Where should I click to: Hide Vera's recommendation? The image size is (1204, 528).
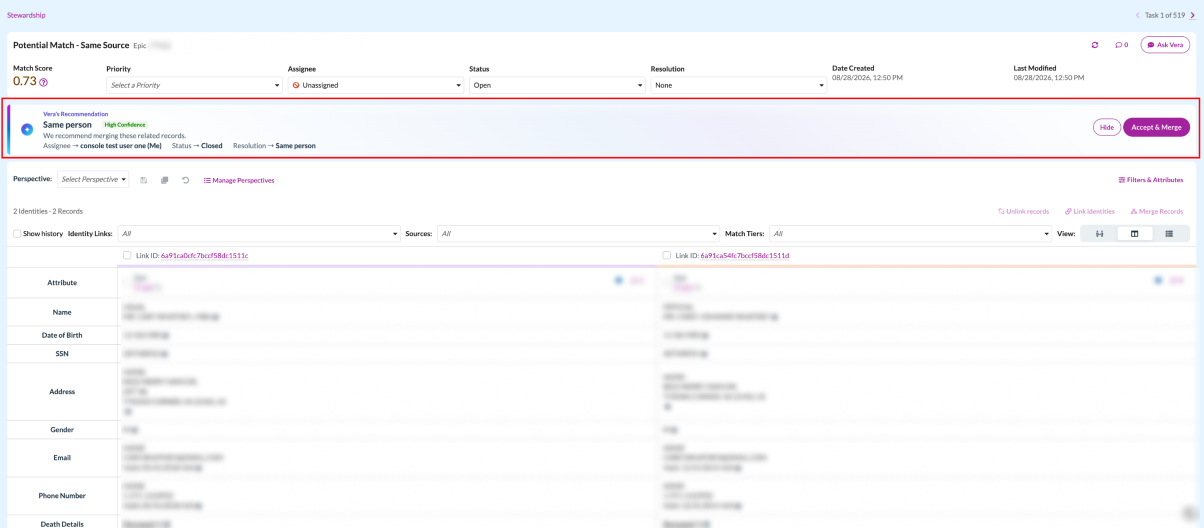pyautogui.click(x=1107, y=127)
